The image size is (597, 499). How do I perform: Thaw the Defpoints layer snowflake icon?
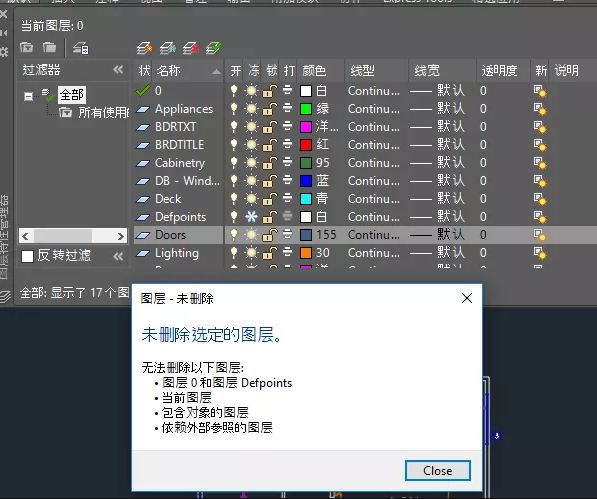click(251, 217)
